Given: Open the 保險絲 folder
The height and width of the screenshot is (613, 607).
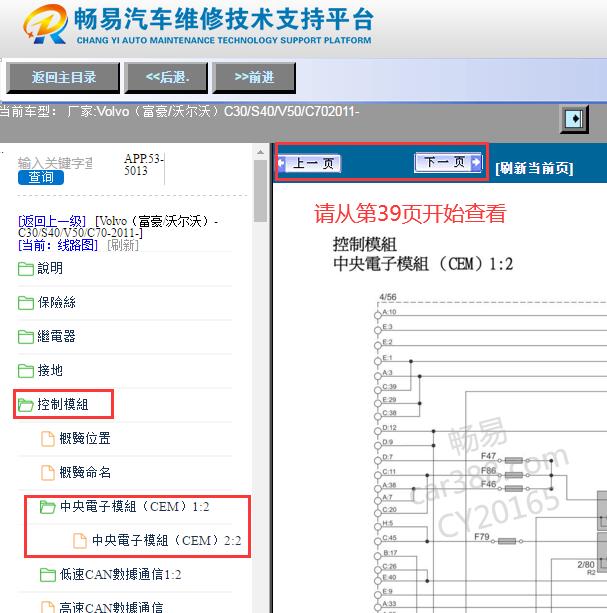Looking at the screenshot, I should [57, 302].
